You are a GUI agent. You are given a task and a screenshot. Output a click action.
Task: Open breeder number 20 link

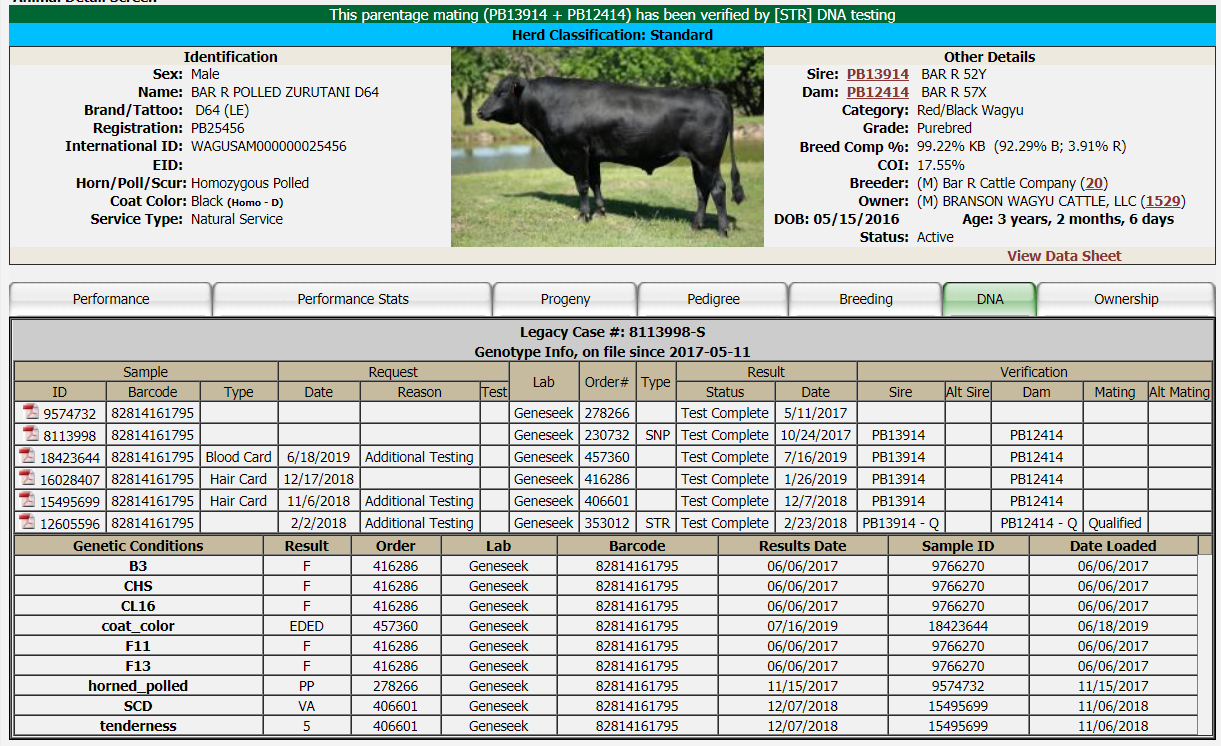click(x=1095, y=183)
